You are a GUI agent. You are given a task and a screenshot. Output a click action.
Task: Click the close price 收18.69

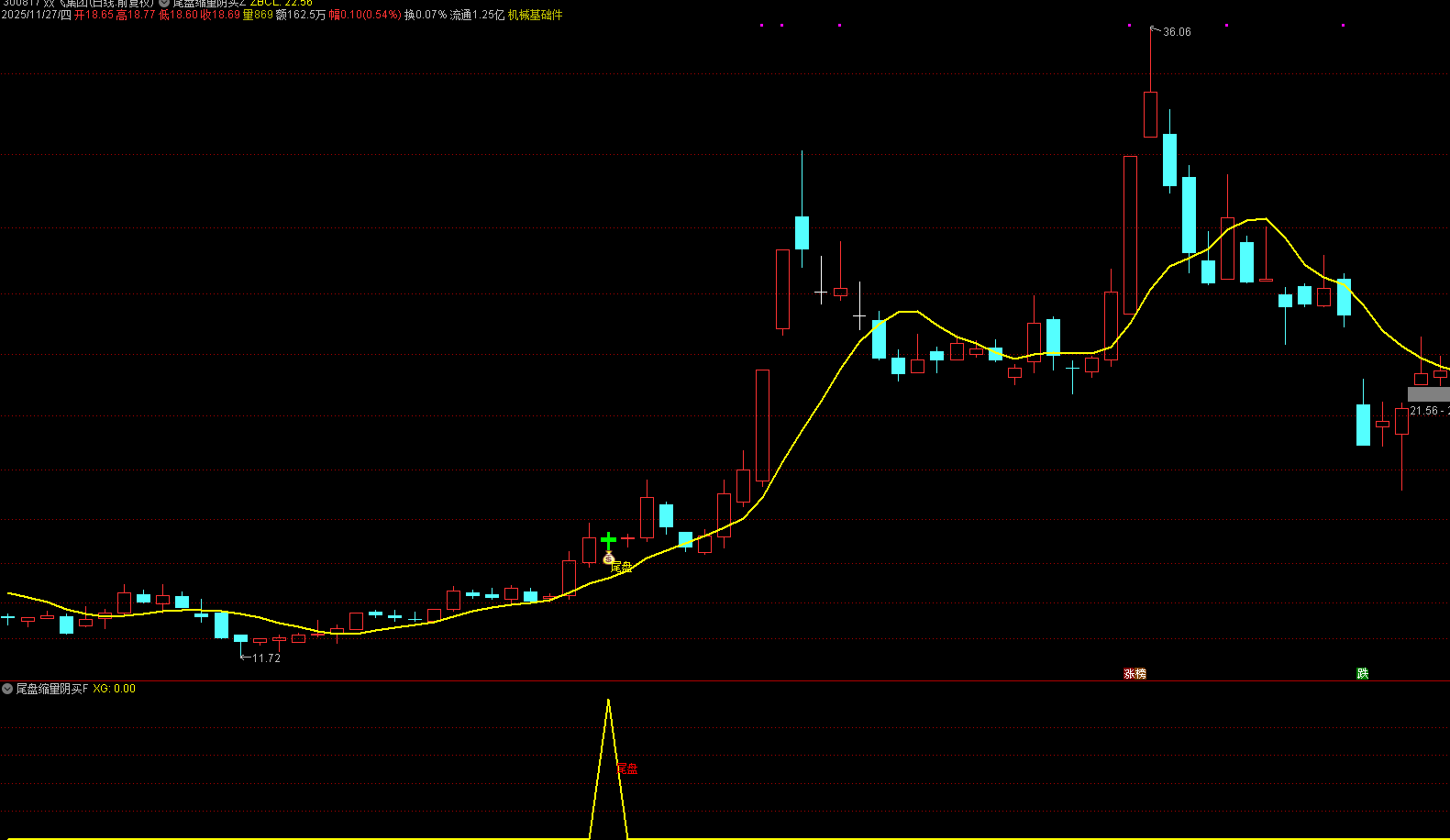coord(221,16)
